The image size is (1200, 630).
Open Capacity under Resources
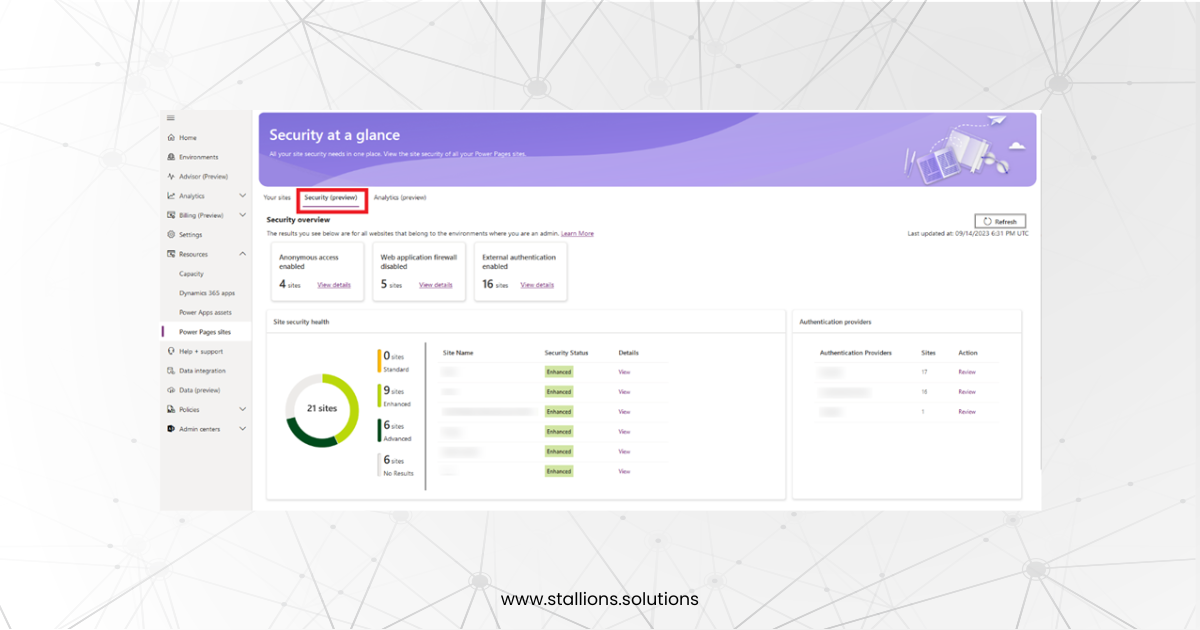[191, 274]
